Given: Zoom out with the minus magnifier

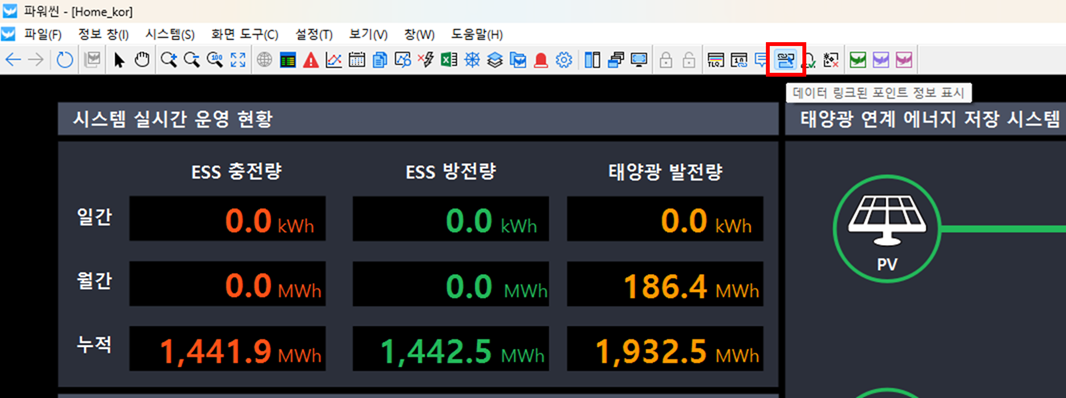Looking at the screenshot, I should click(192, 61).
